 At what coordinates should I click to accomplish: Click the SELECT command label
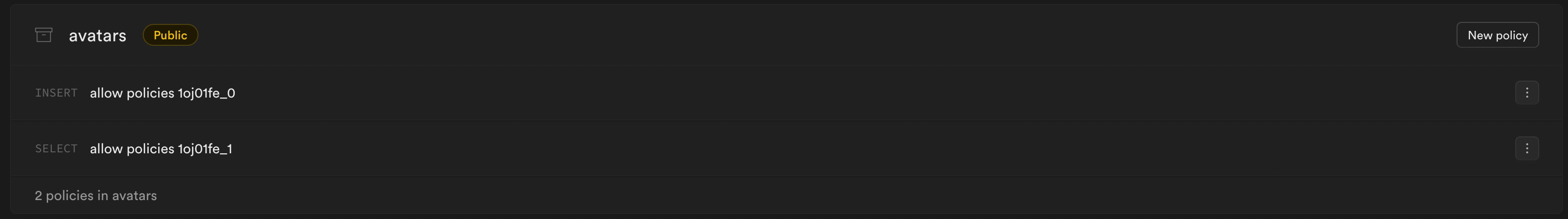(x=56, y=148)
